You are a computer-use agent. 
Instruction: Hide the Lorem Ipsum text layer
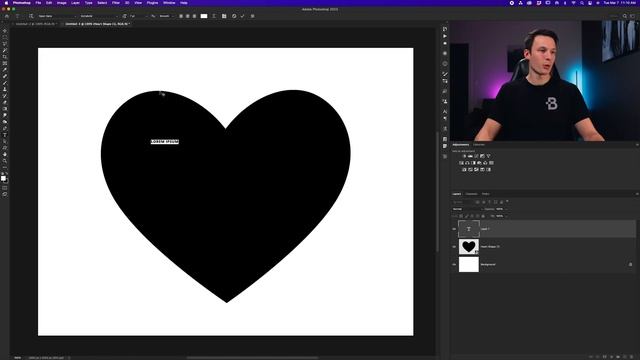[x=454, y=229]
